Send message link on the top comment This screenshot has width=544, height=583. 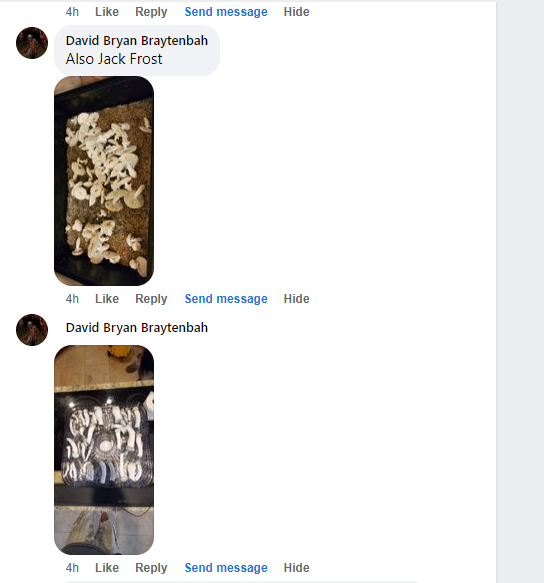[x=226, y=12]
